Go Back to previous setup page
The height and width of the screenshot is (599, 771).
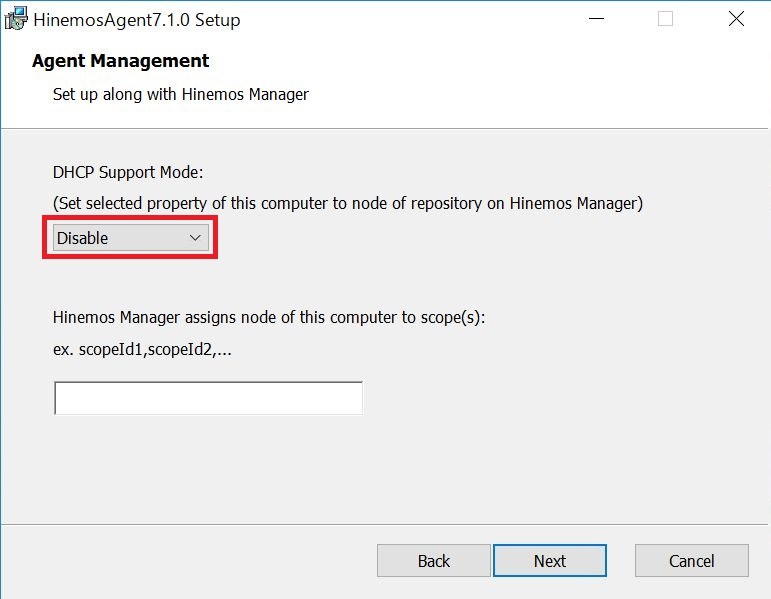point(434,561)
